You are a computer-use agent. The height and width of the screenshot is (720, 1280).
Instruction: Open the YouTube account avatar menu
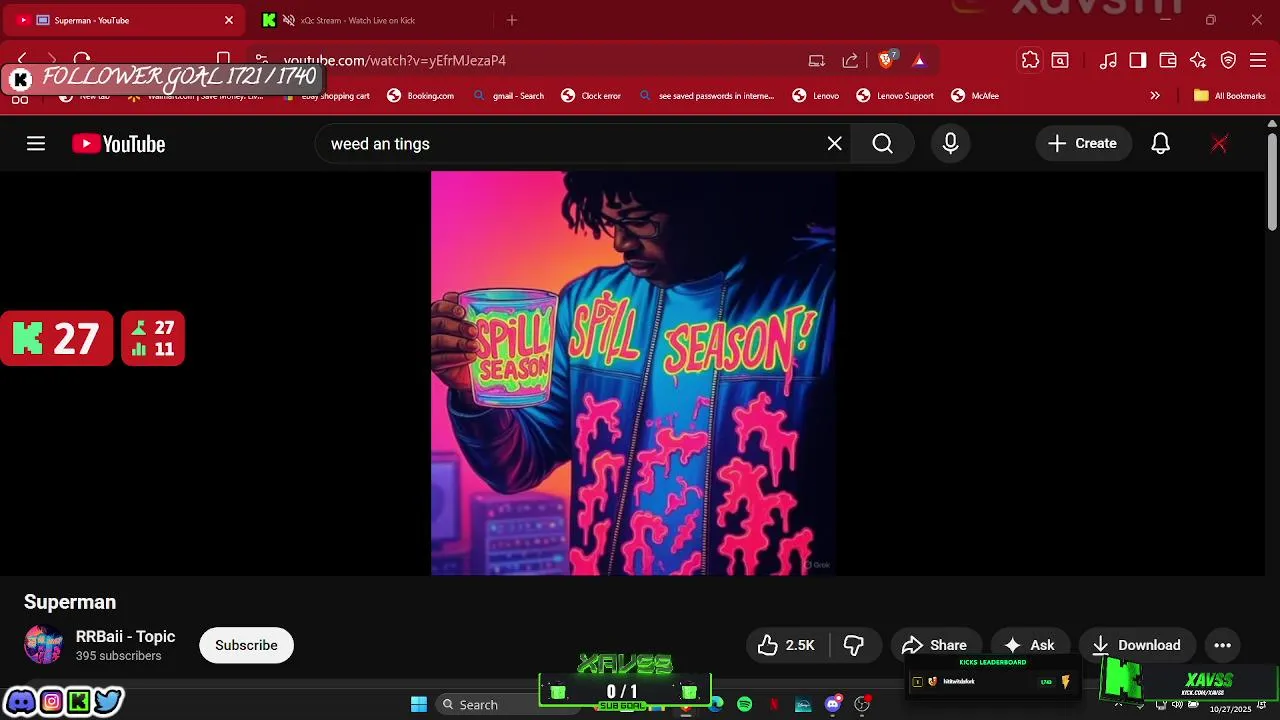(x=1219, y=144)
